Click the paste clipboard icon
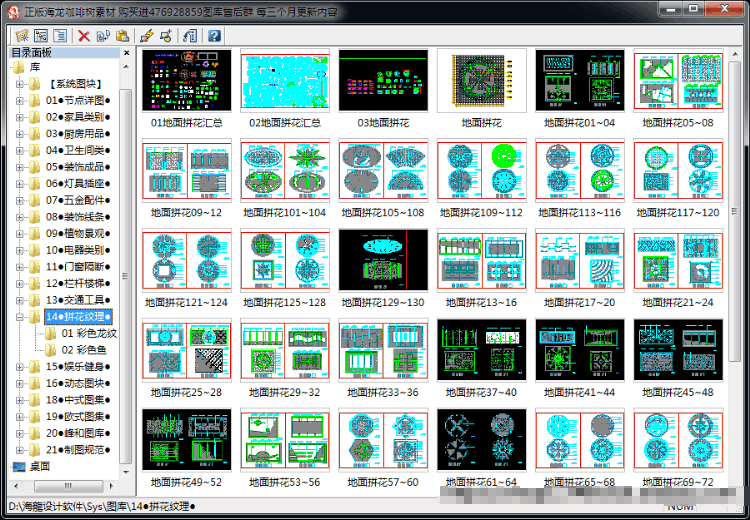This screenshot has height=520, width=750. click(122, 35)
